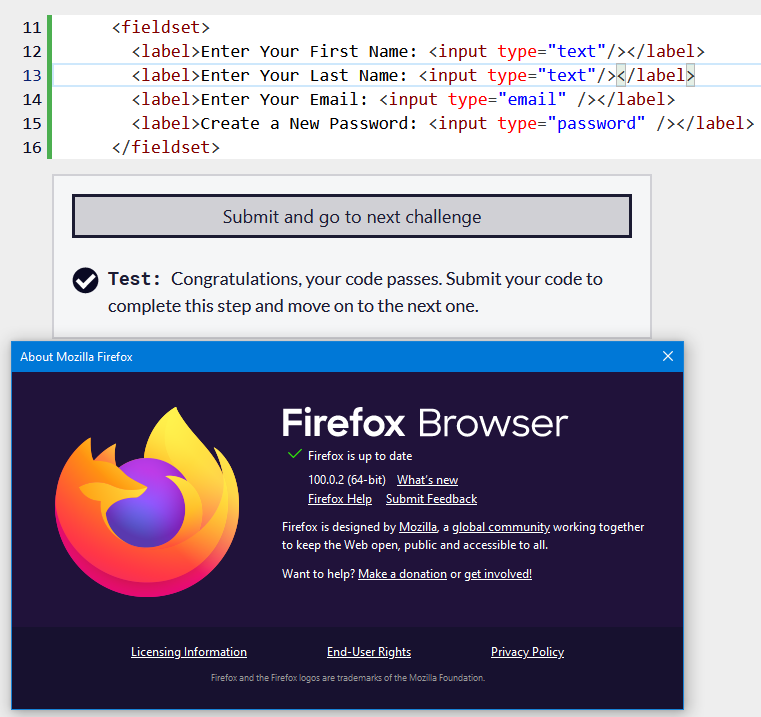Click Make a donation link

[402, 574]
